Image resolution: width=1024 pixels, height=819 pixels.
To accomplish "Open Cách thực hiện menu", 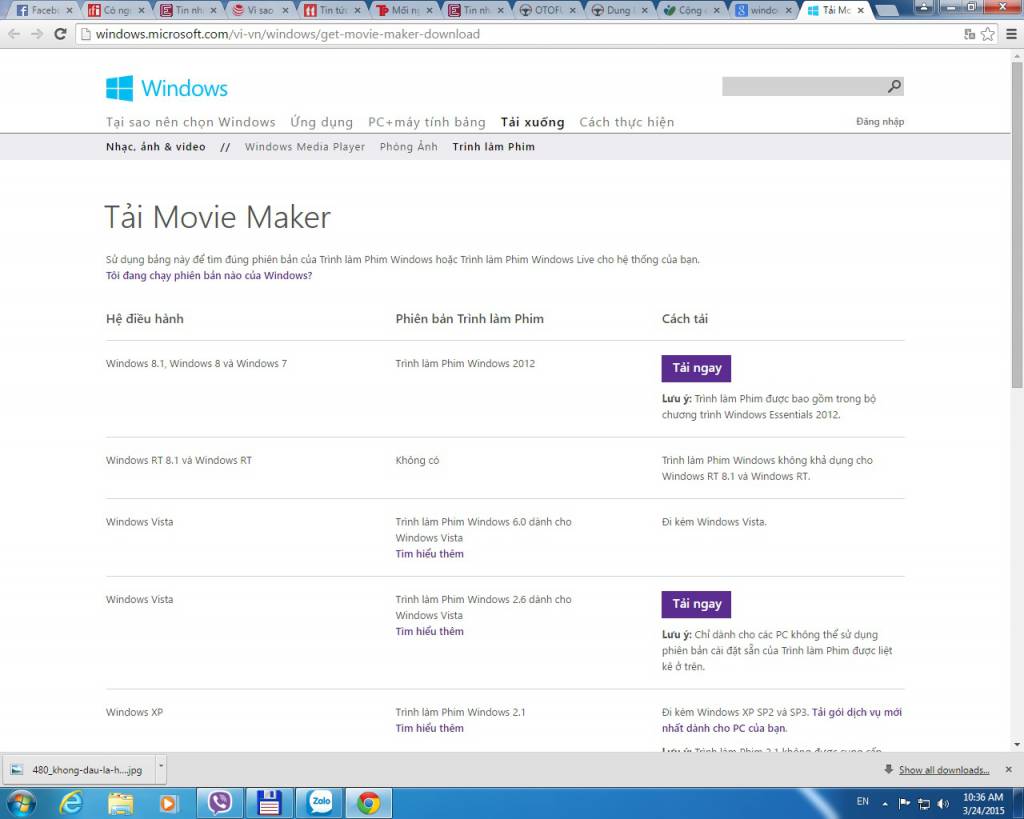I will 626,122.
